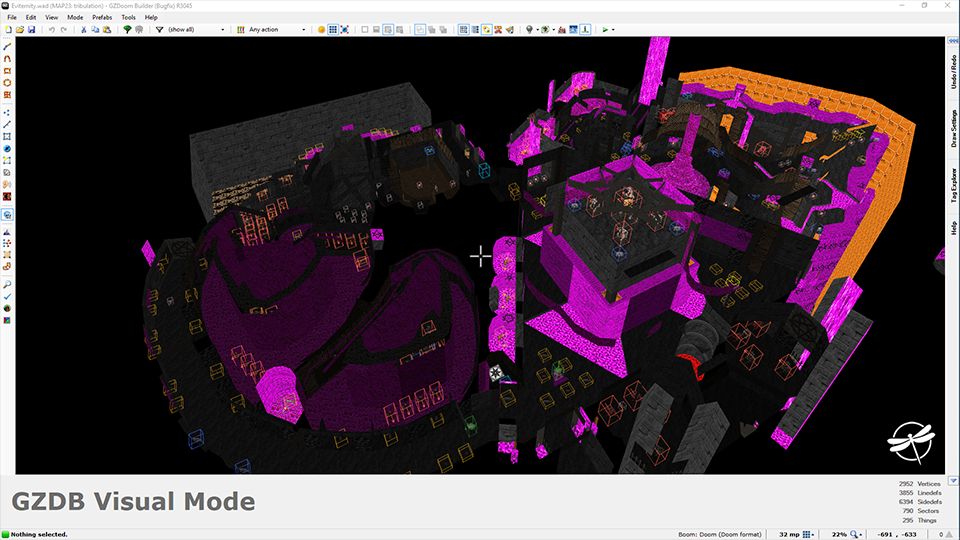
Task: Open an existing map with folder icon
Action: click(x=20, y=30)
